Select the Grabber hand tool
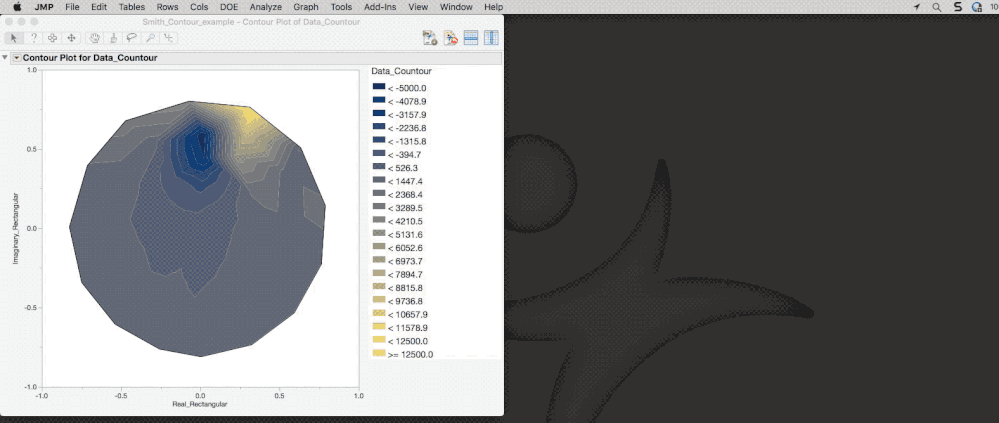Image resolution: width=999 pixels, height=423 pixels. (95, 38)
